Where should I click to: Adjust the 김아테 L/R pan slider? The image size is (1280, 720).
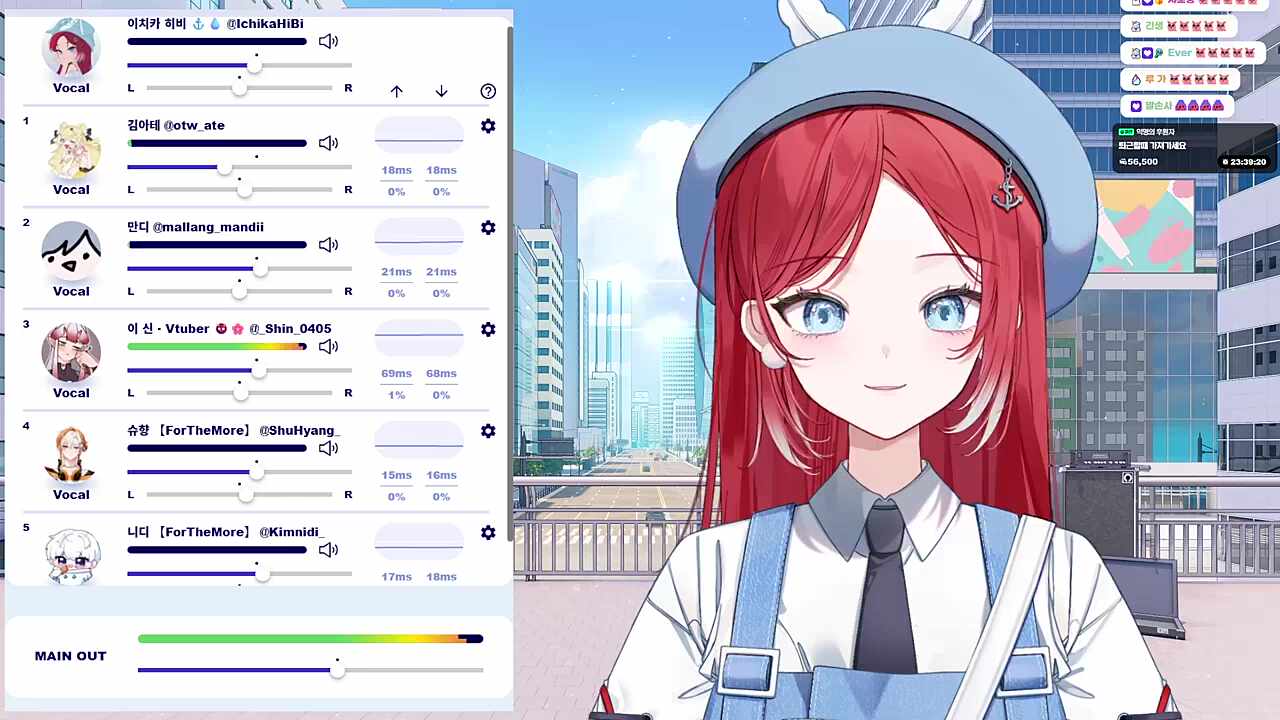point(239,189)
